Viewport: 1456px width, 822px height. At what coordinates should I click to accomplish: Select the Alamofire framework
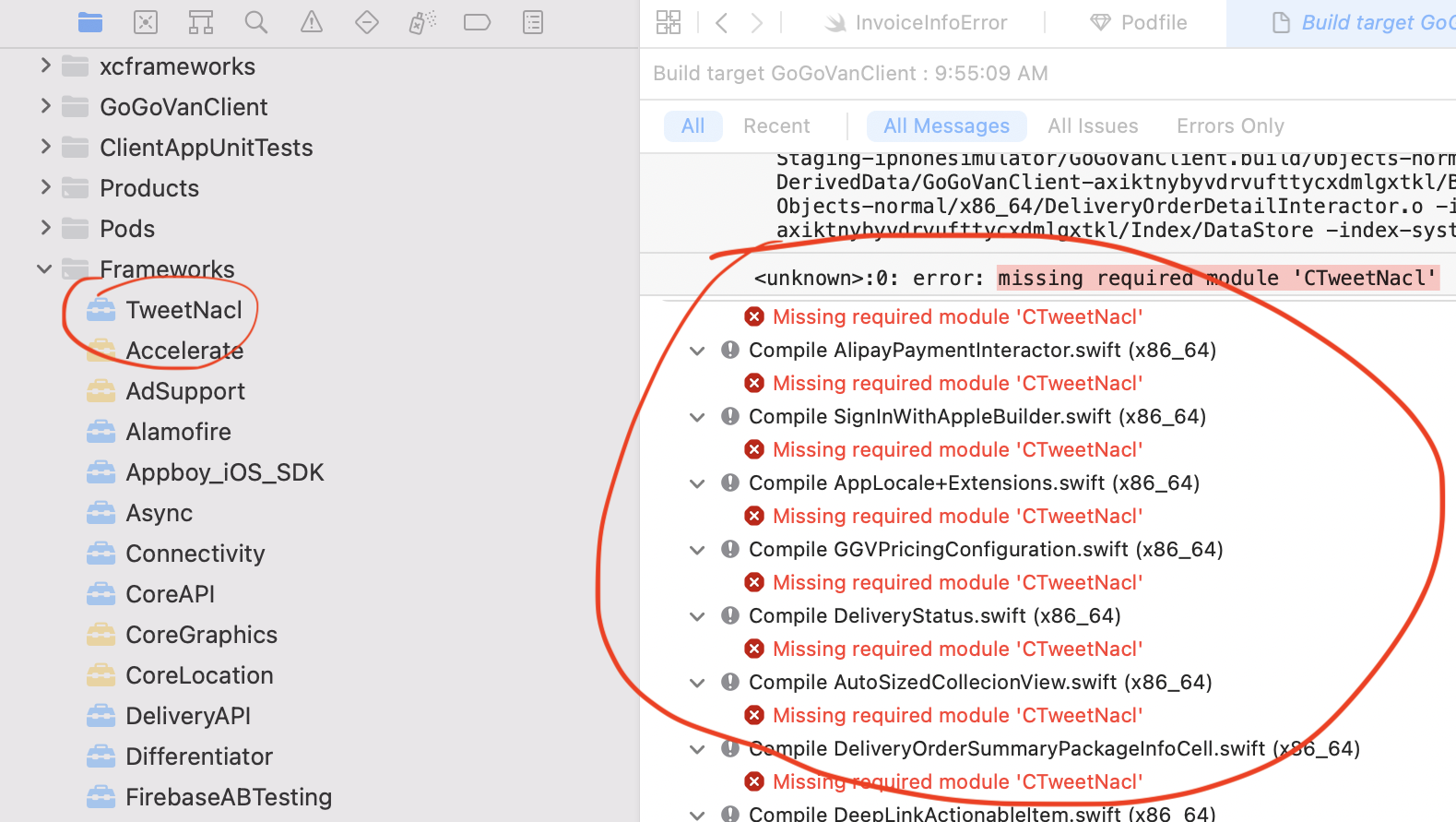[x=179, y=432]
